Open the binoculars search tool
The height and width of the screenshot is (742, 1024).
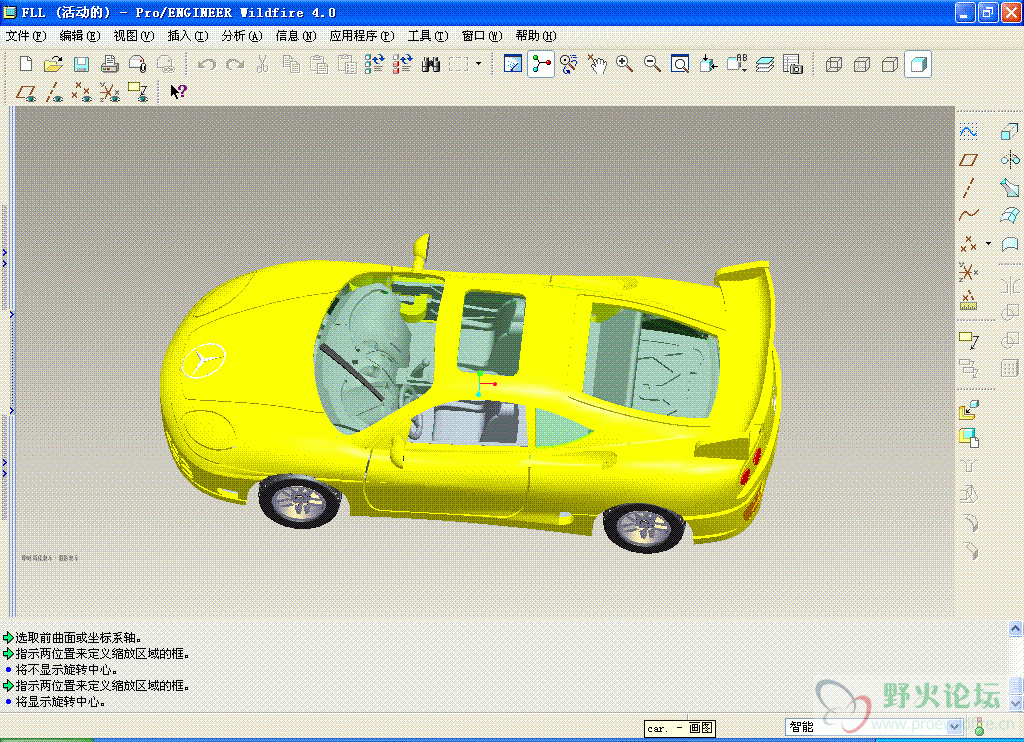(430, 64)
